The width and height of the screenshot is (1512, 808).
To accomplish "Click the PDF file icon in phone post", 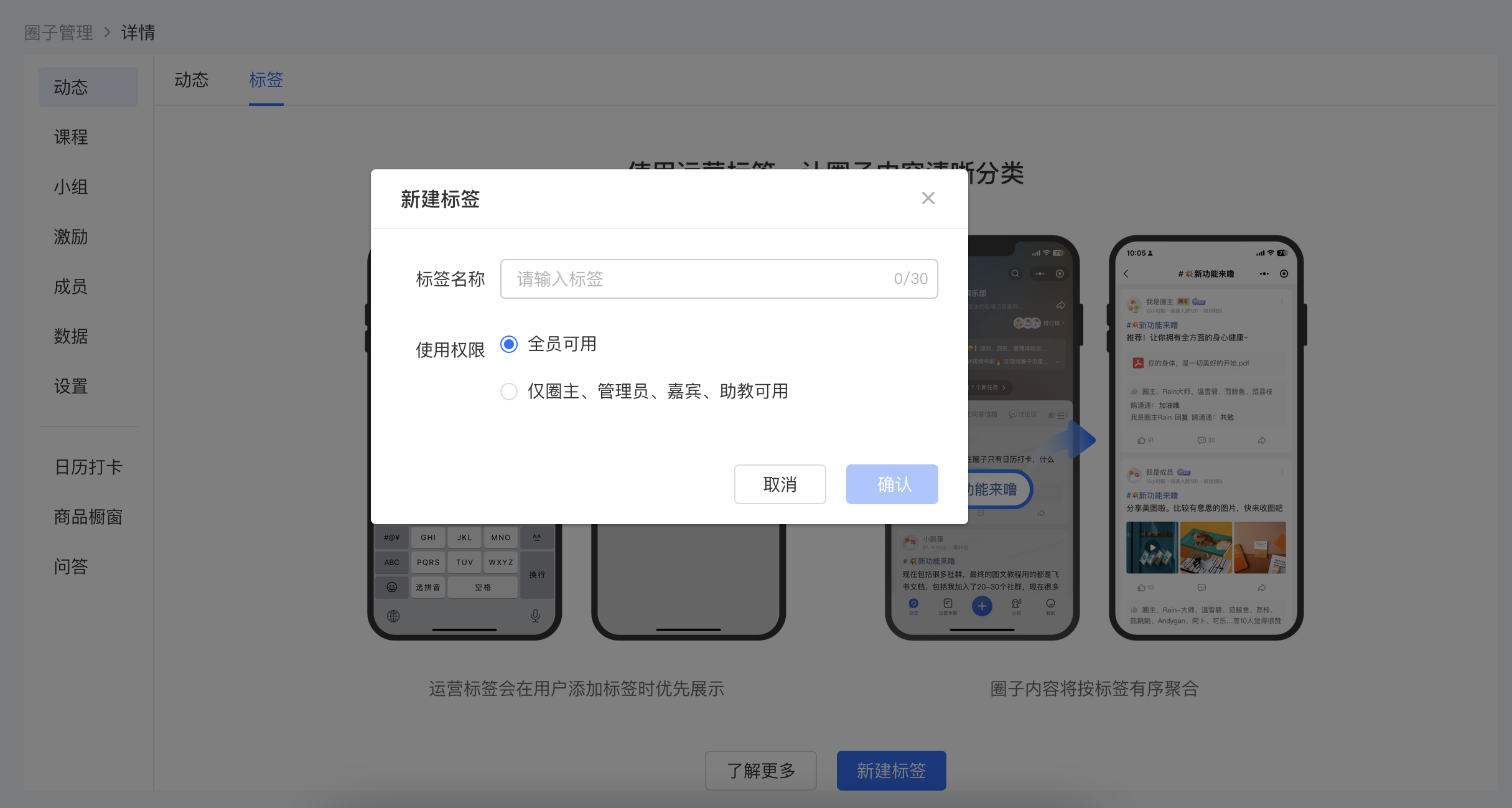I will pos(1138,363).
